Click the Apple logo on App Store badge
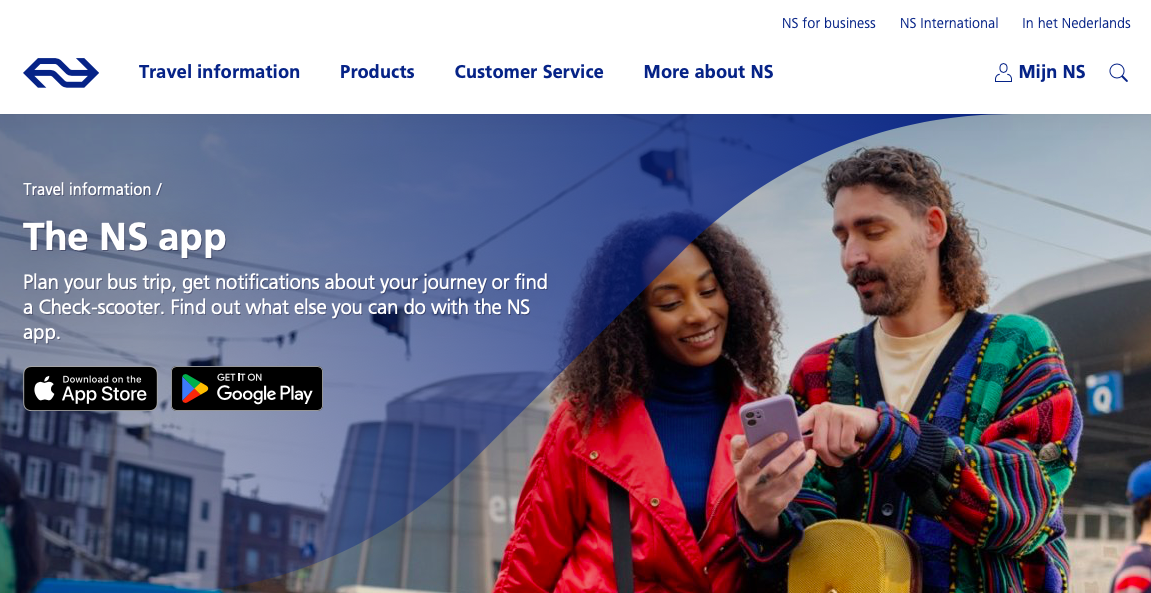The height and width of the screenshot is (593, 1151). [44, 389]
